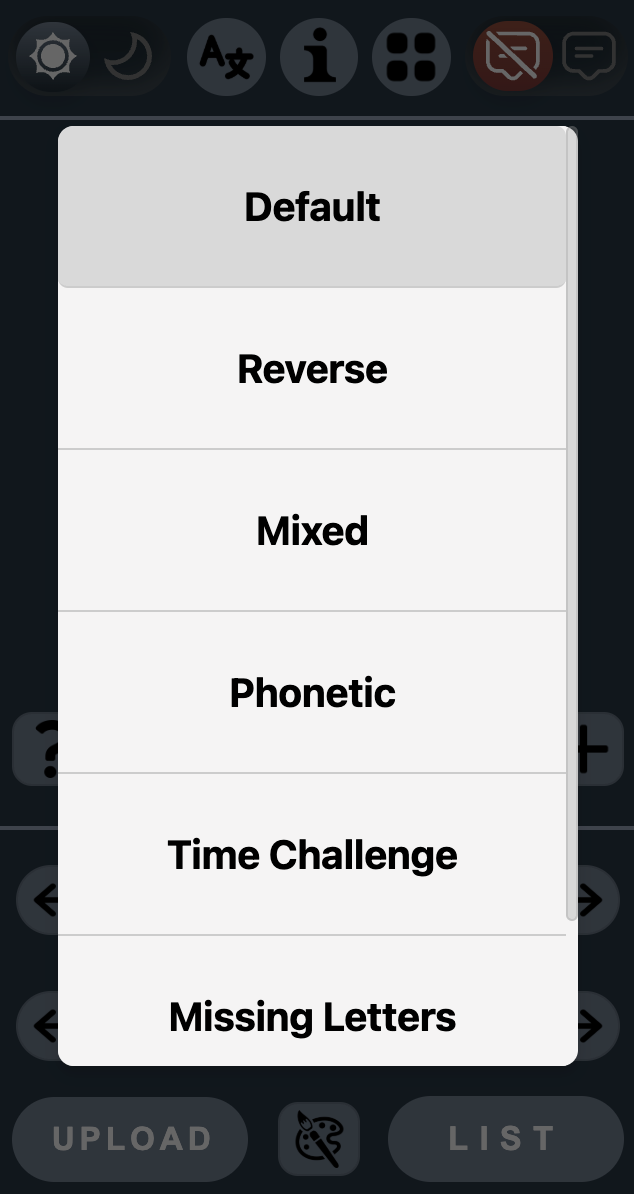
Task: Open the language translation icon
Action: [226, 57]
